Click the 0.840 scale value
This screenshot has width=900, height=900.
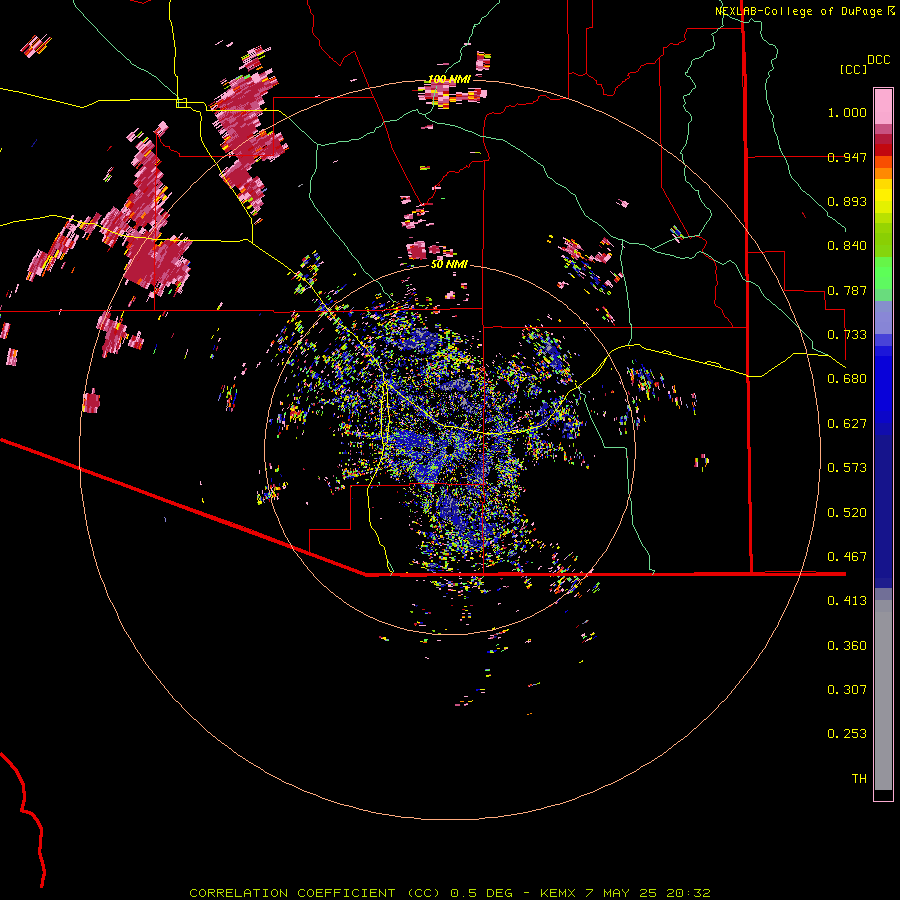(847, 246)
